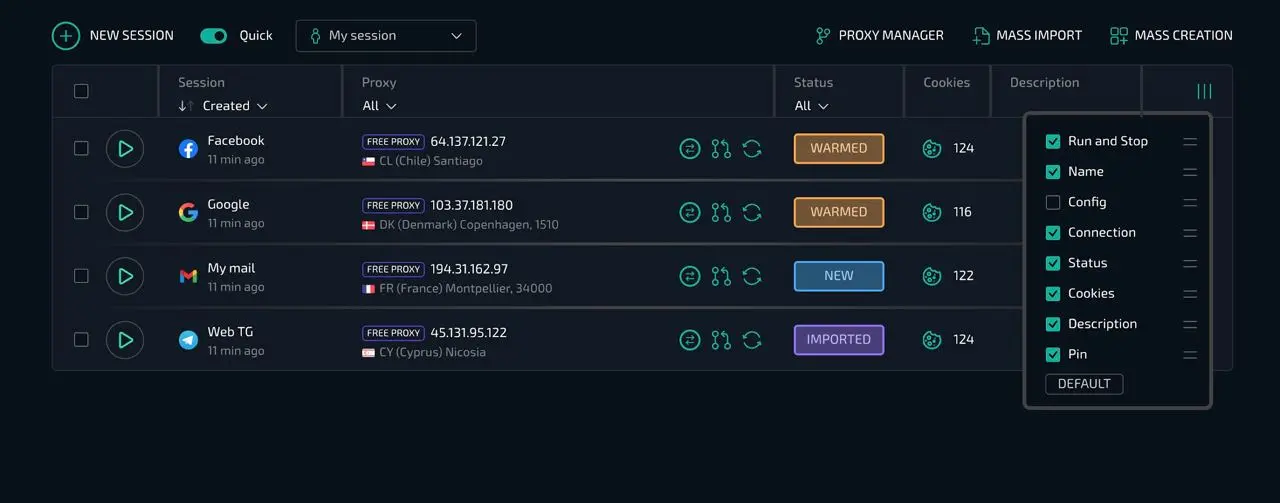
Task: Click refresh proxy icon for Facebook row
Action: click(752, 149)
